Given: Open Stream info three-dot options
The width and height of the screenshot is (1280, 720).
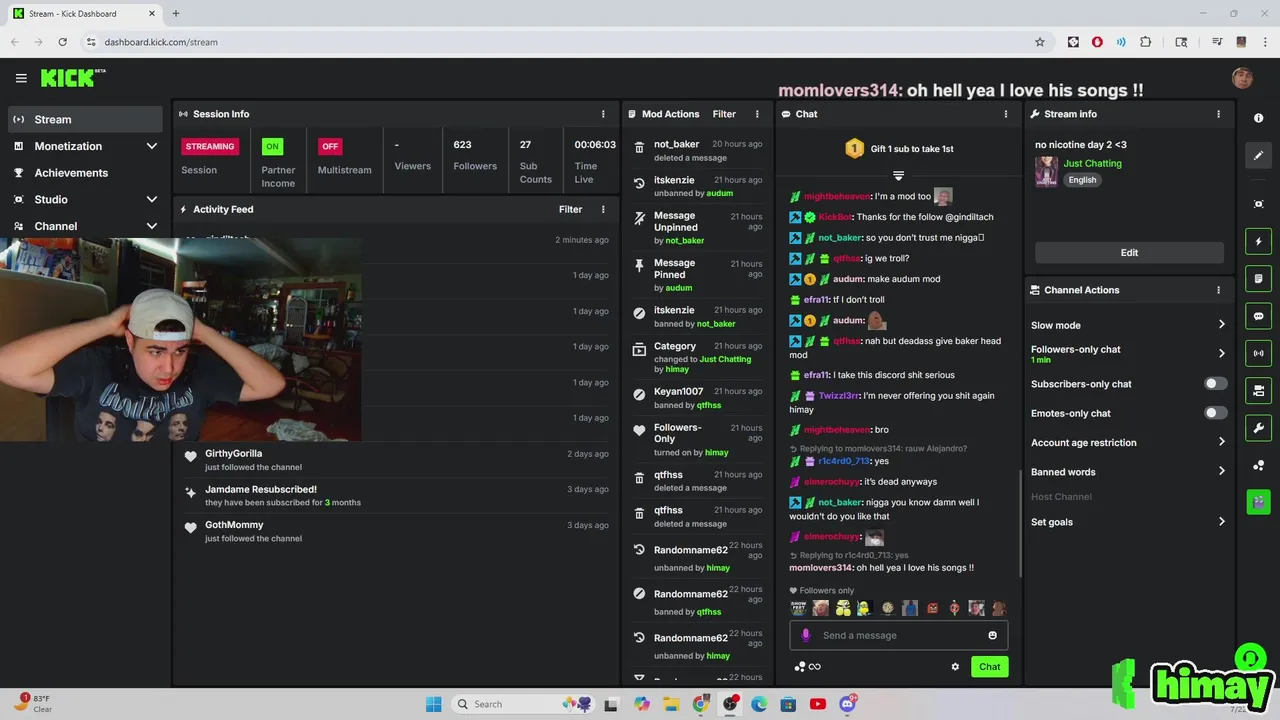Looking at the screenshot, I should click(x=1218, y=114).
